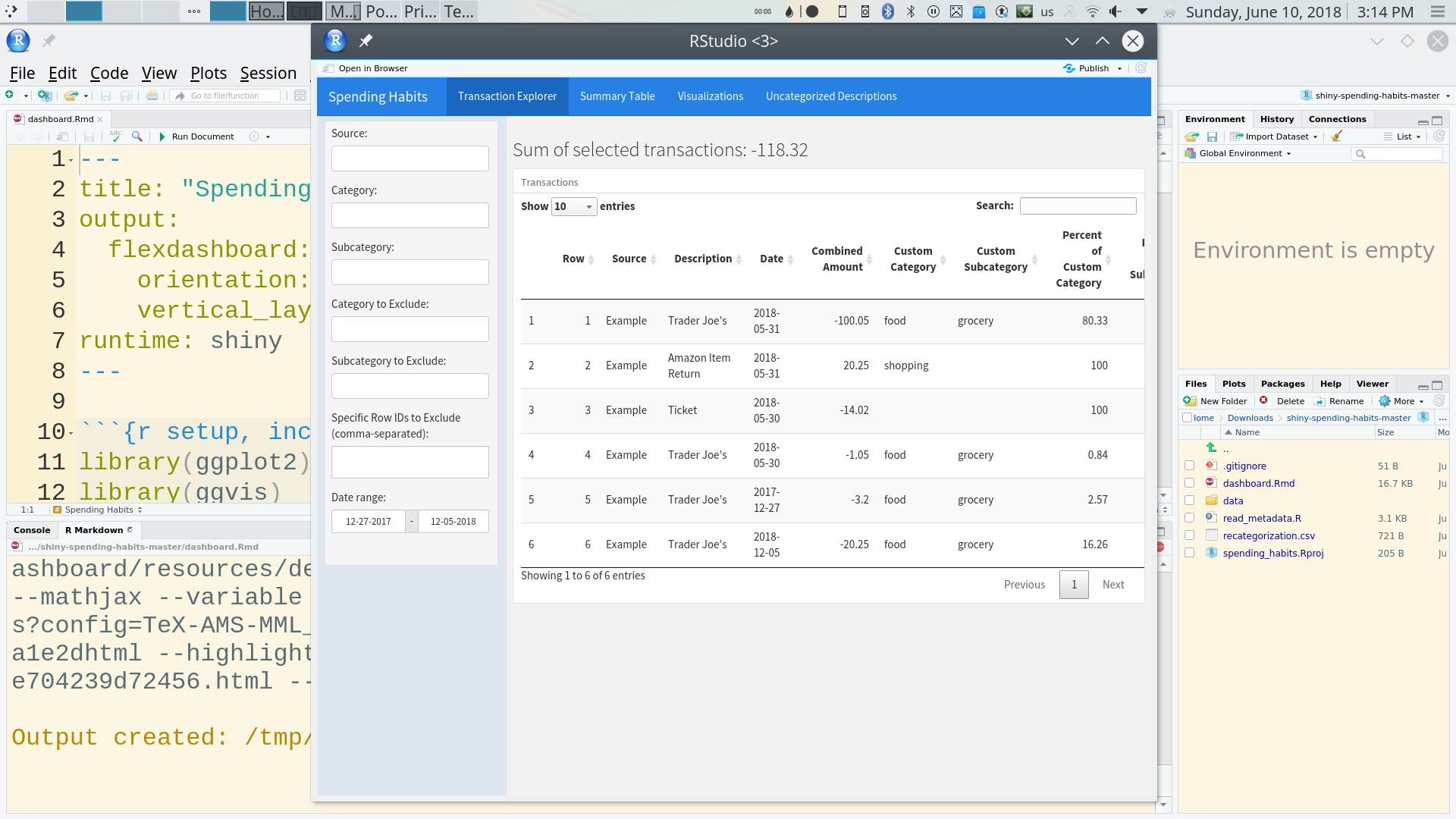This screenshot has height=819, width=1456.
Task: Click the Rename button in Files pane
Action: [1338, 401]
